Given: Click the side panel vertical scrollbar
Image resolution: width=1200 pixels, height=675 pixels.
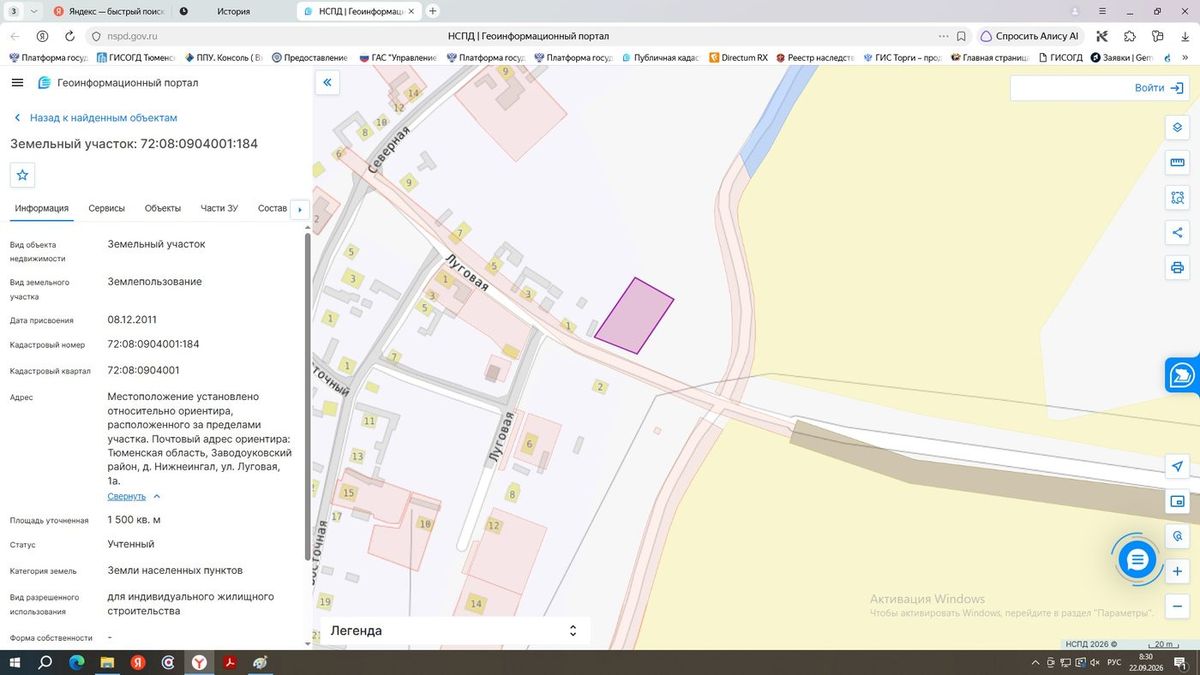Looking at the screenshot, I should [307, 397].
